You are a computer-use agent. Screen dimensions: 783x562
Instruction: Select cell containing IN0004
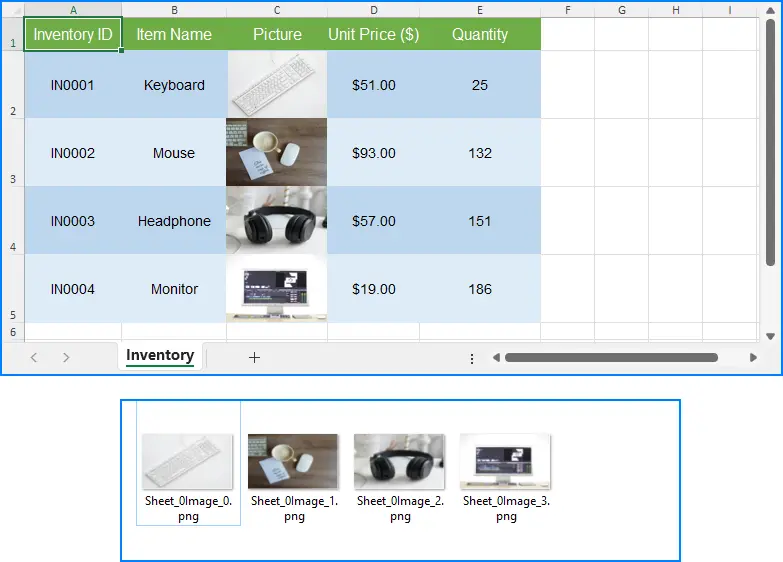click(x=73, y=289)
